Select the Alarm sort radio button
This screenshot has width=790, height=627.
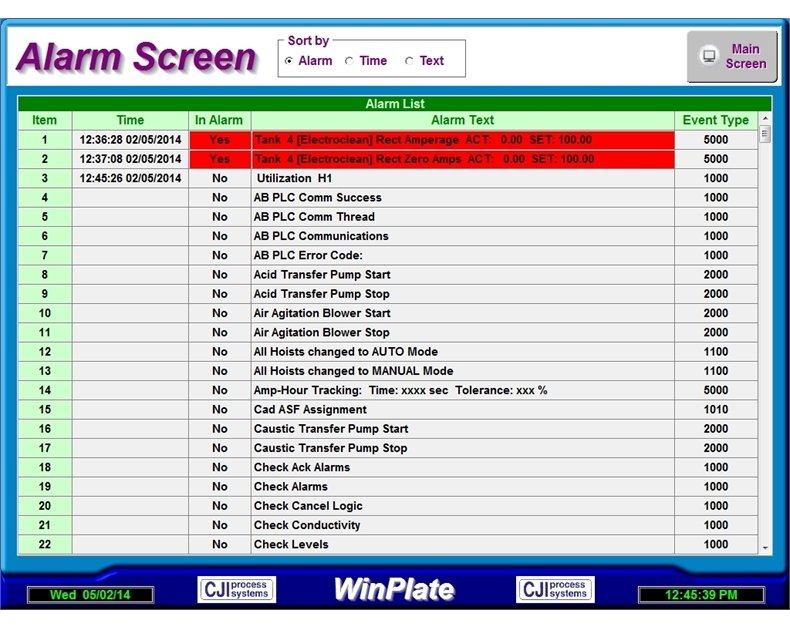click(x=289, y=61)
